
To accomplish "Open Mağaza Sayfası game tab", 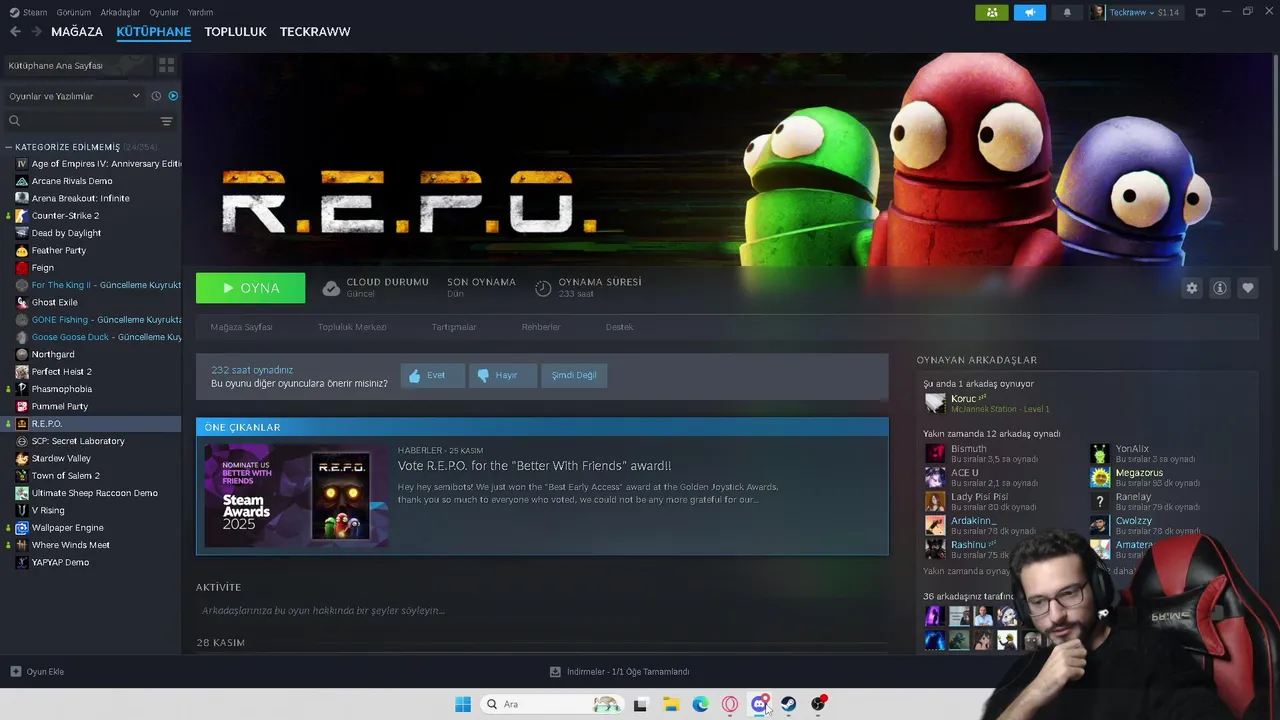I will [241, 327].
